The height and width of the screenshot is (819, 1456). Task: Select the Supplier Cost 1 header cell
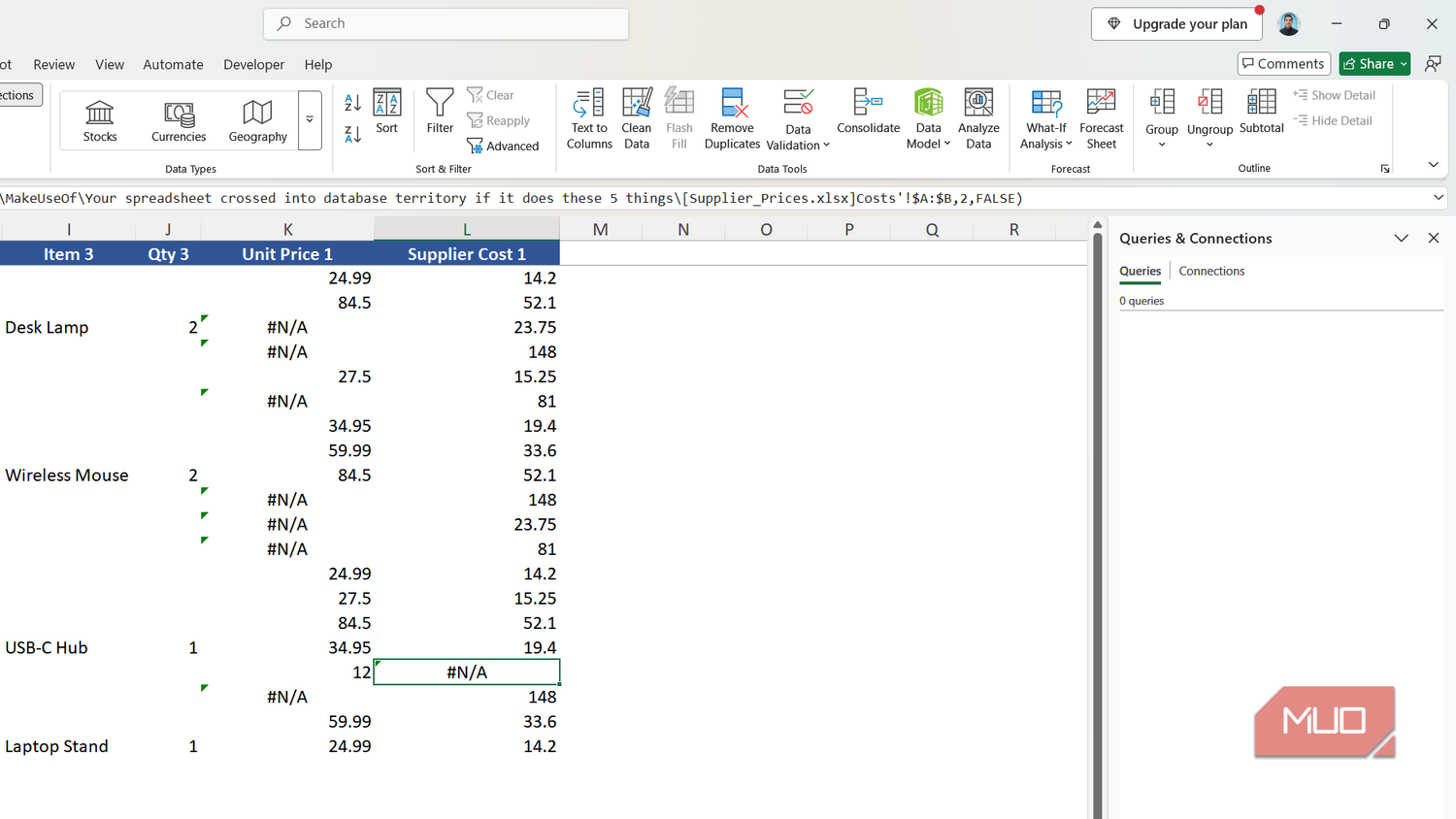click(467, 254)
